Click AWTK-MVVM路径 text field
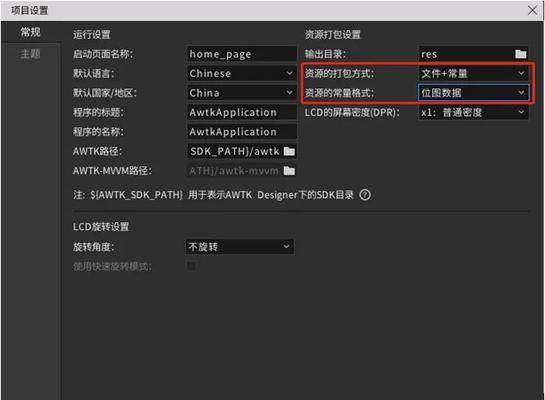Screen dimensions: 545x400 (x=235, y=171)
